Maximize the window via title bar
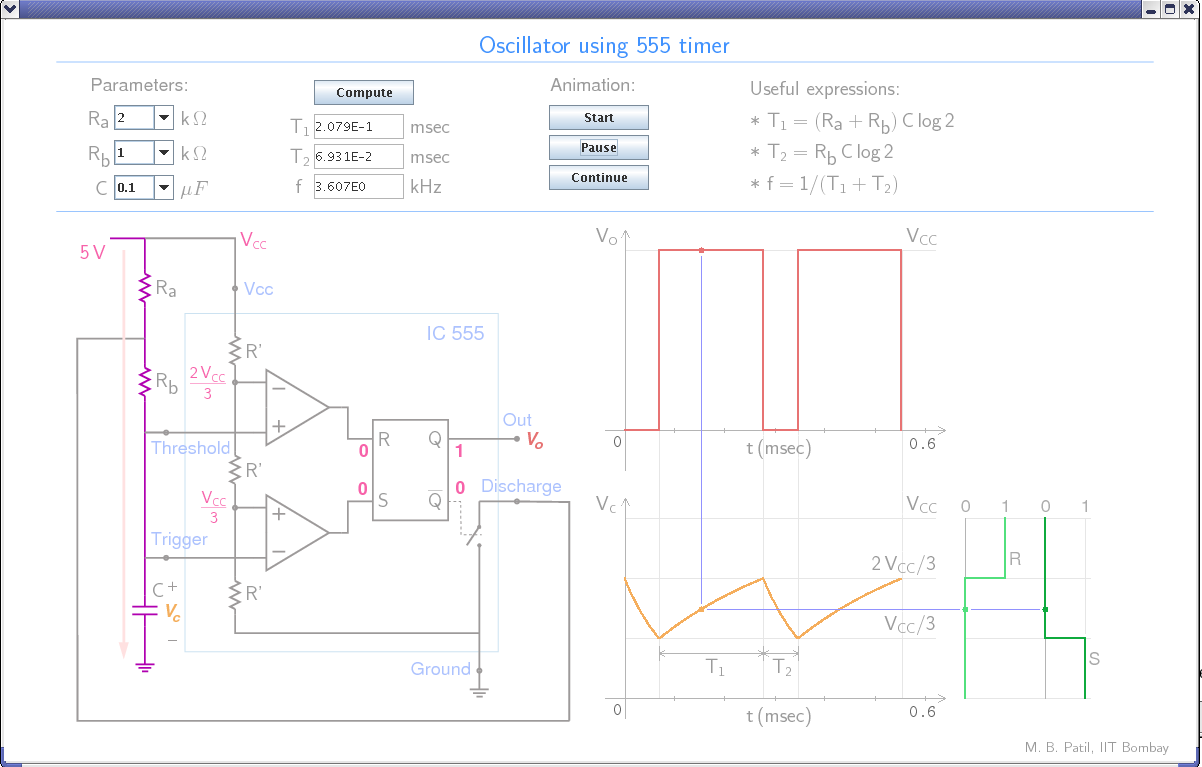Image resolution: width=1202 pixels, height=767 pixels. (x=1169, y=9)
